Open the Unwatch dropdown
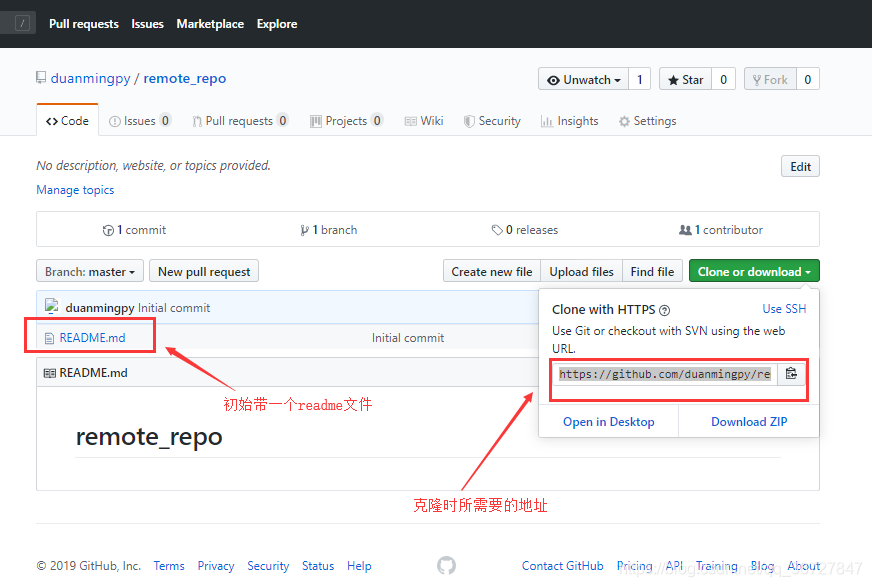The width and height of the screenshot is (872, 587). click(x=583, y=79)
